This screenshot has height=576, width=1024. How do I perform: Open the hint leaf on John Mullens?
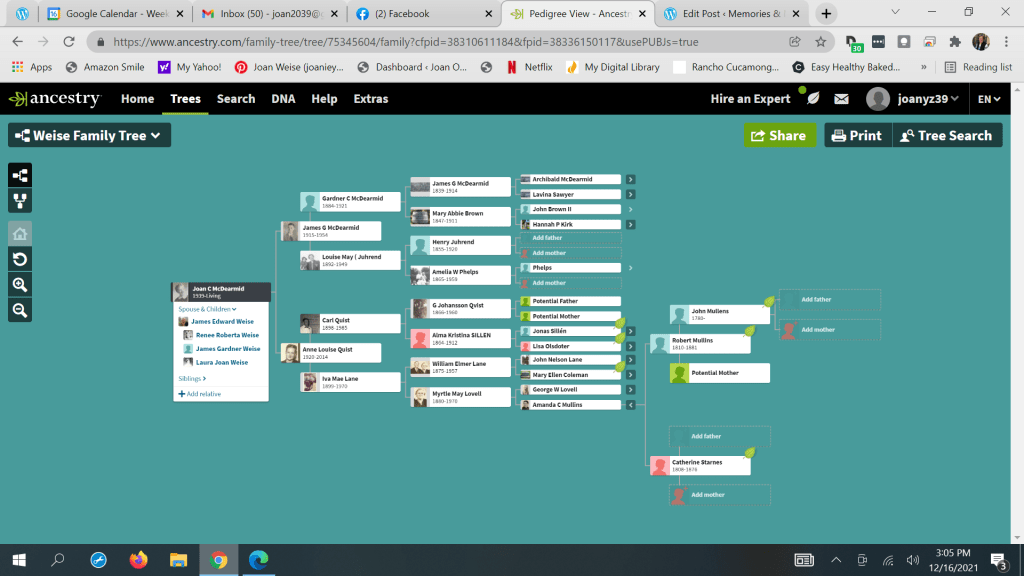[x=769, y=301]
